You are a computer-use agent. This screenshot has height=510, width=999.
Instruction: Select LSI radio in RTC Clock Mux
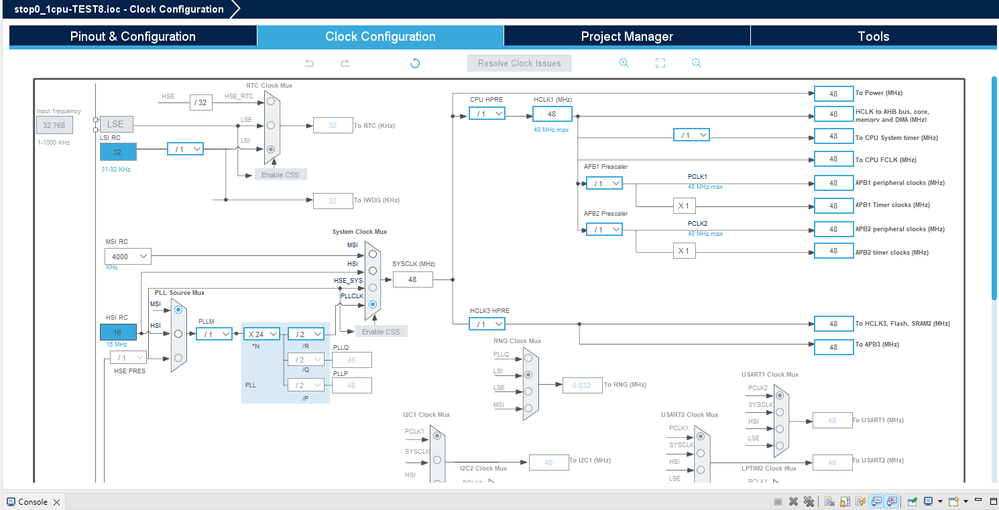pyautogui.click(x=271, y=149)
